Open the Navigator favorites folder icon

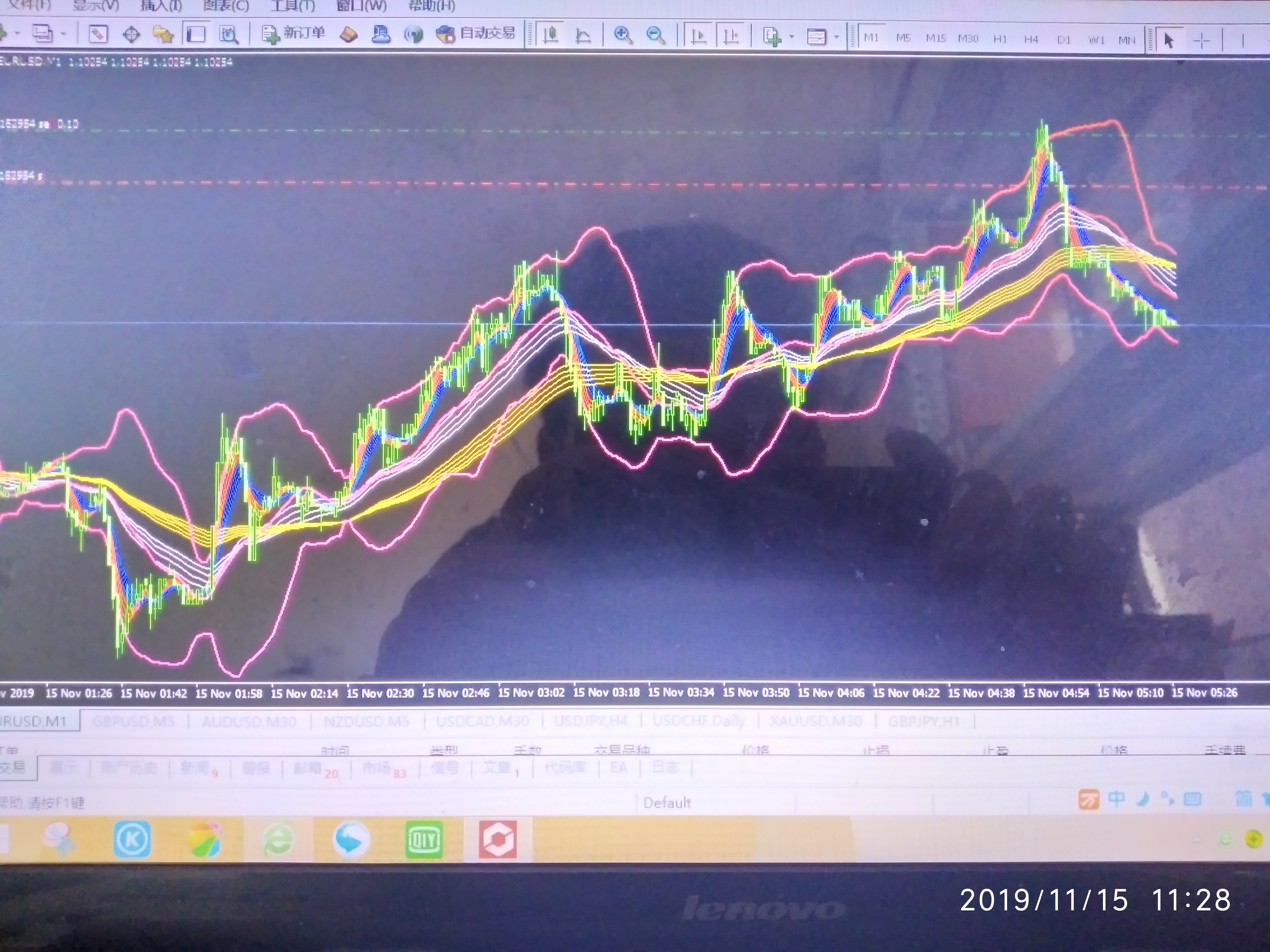(x=164, y=35)
